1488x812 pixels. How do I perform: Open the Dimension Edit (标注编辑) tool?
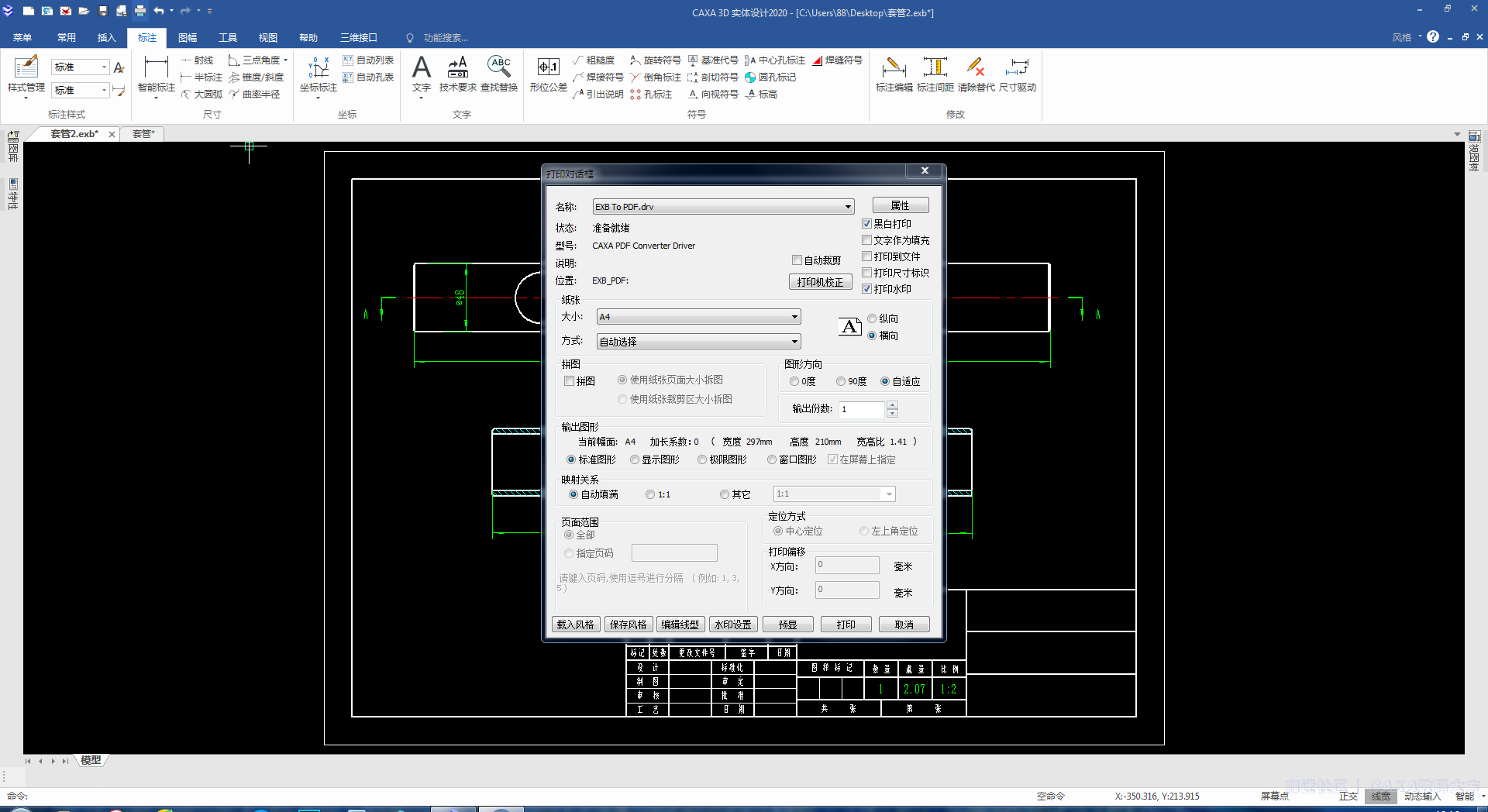coord(894,74)
